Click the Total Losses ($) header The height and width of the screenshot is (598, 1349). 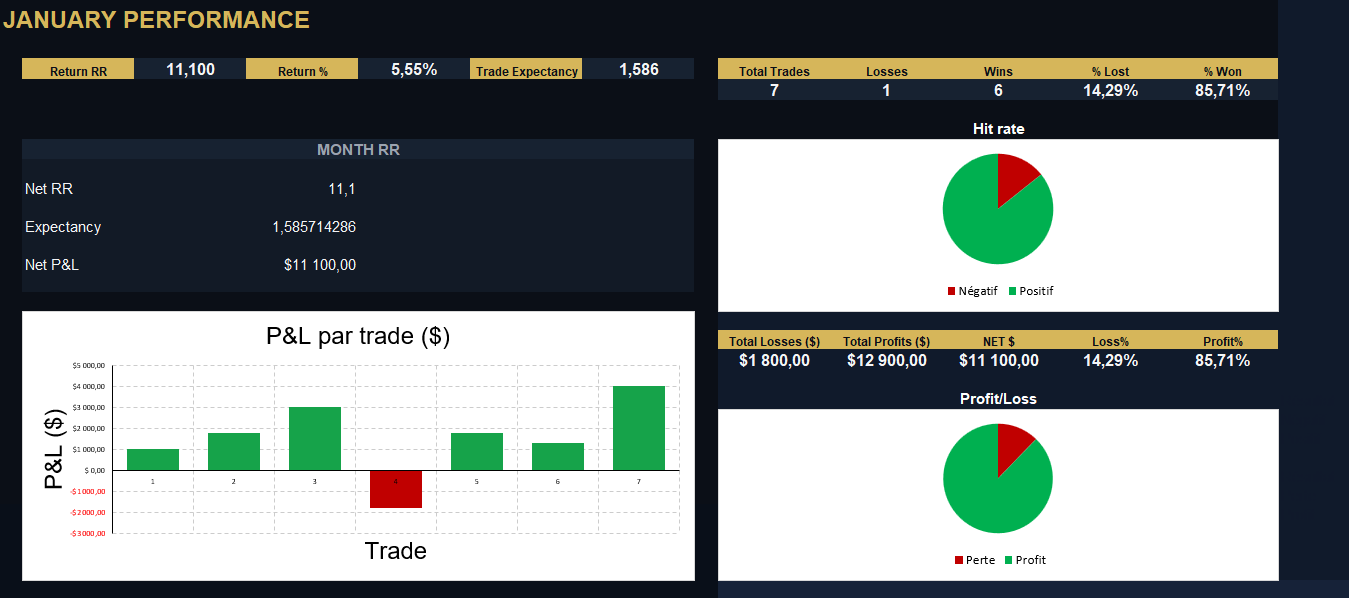774,341
